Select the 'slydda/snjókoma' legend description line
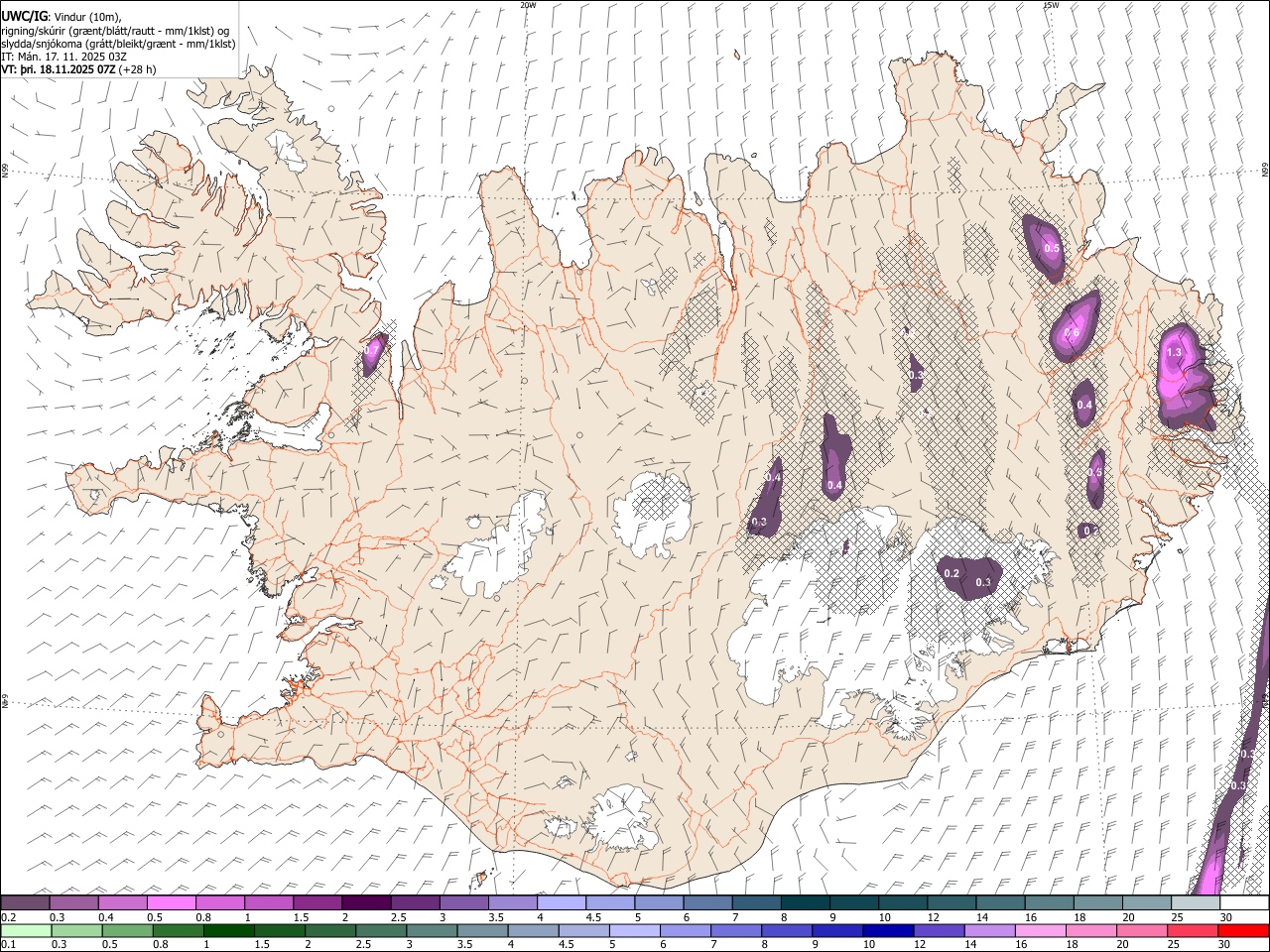The height and width of the screenshot is (952, 1270). tap(118, 44)
